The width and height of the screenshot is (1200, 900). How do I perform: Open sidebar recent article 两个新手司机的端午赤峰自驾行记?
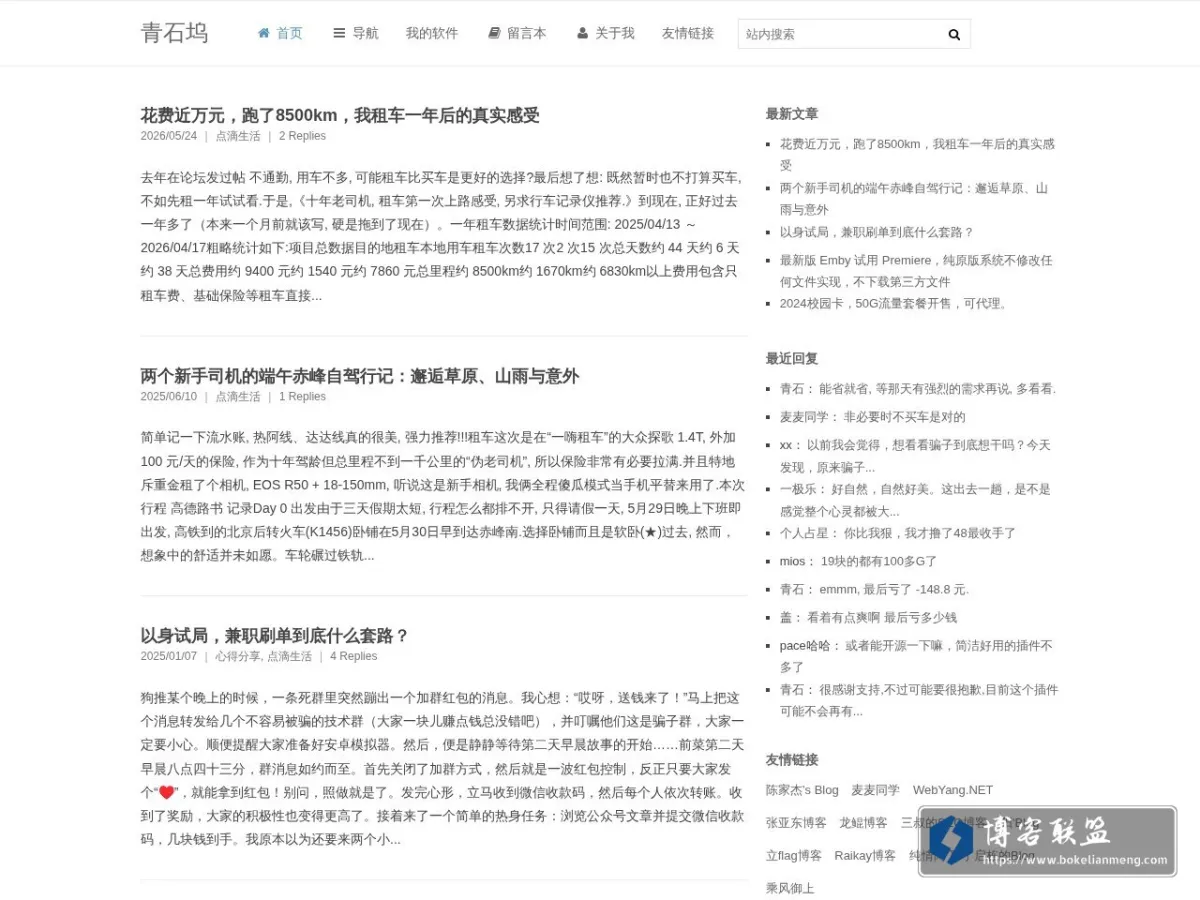914,199
